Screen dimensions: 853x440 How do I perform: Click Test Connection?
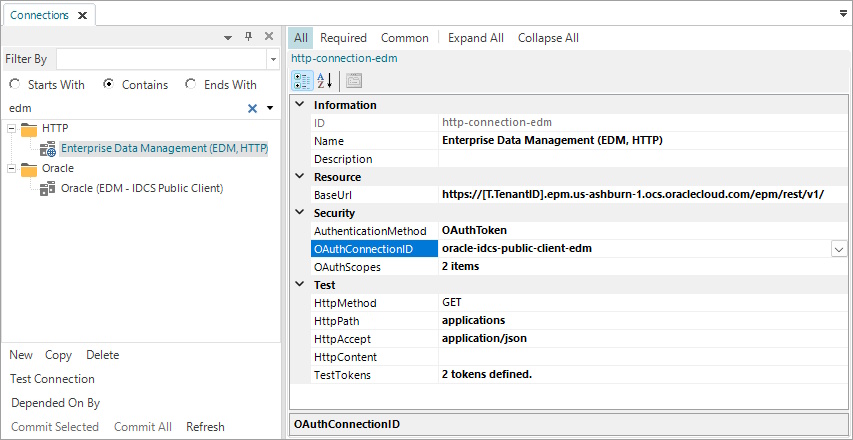pyautogui.click(x=52, y=379)
